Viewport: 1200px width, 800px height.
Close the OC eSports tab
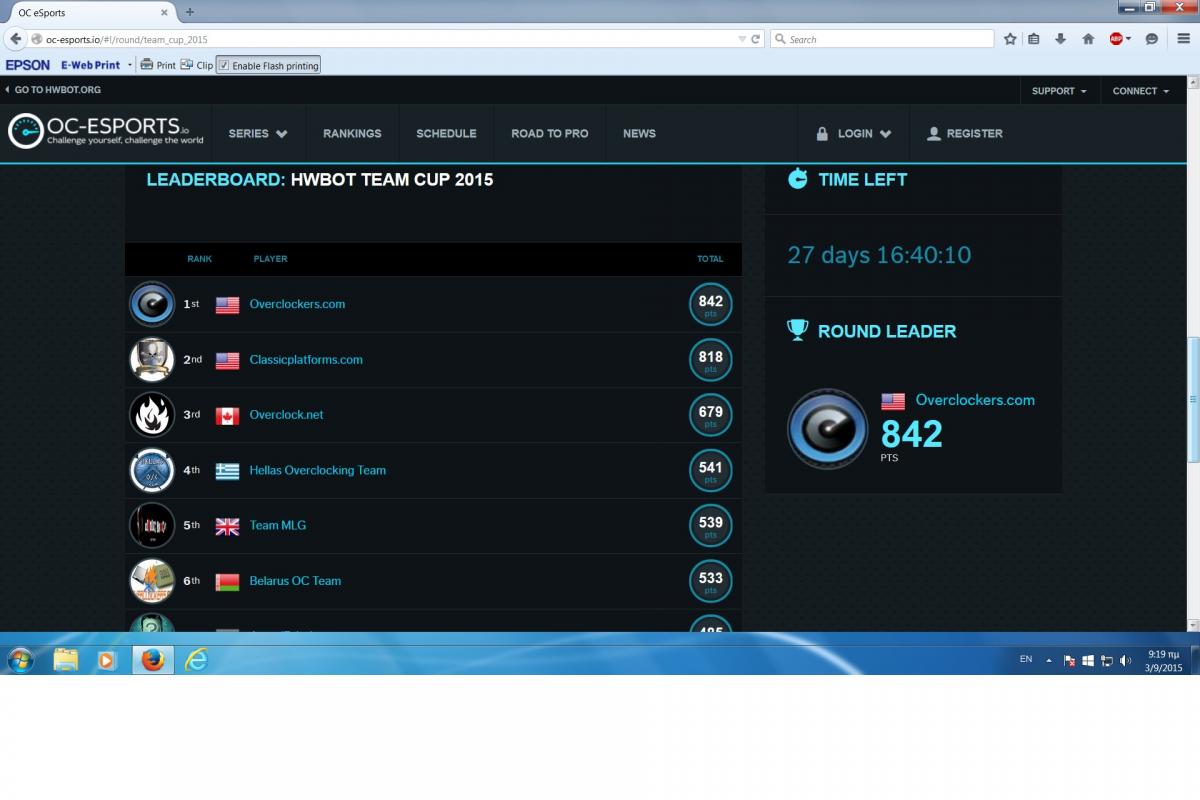[165, 12]
